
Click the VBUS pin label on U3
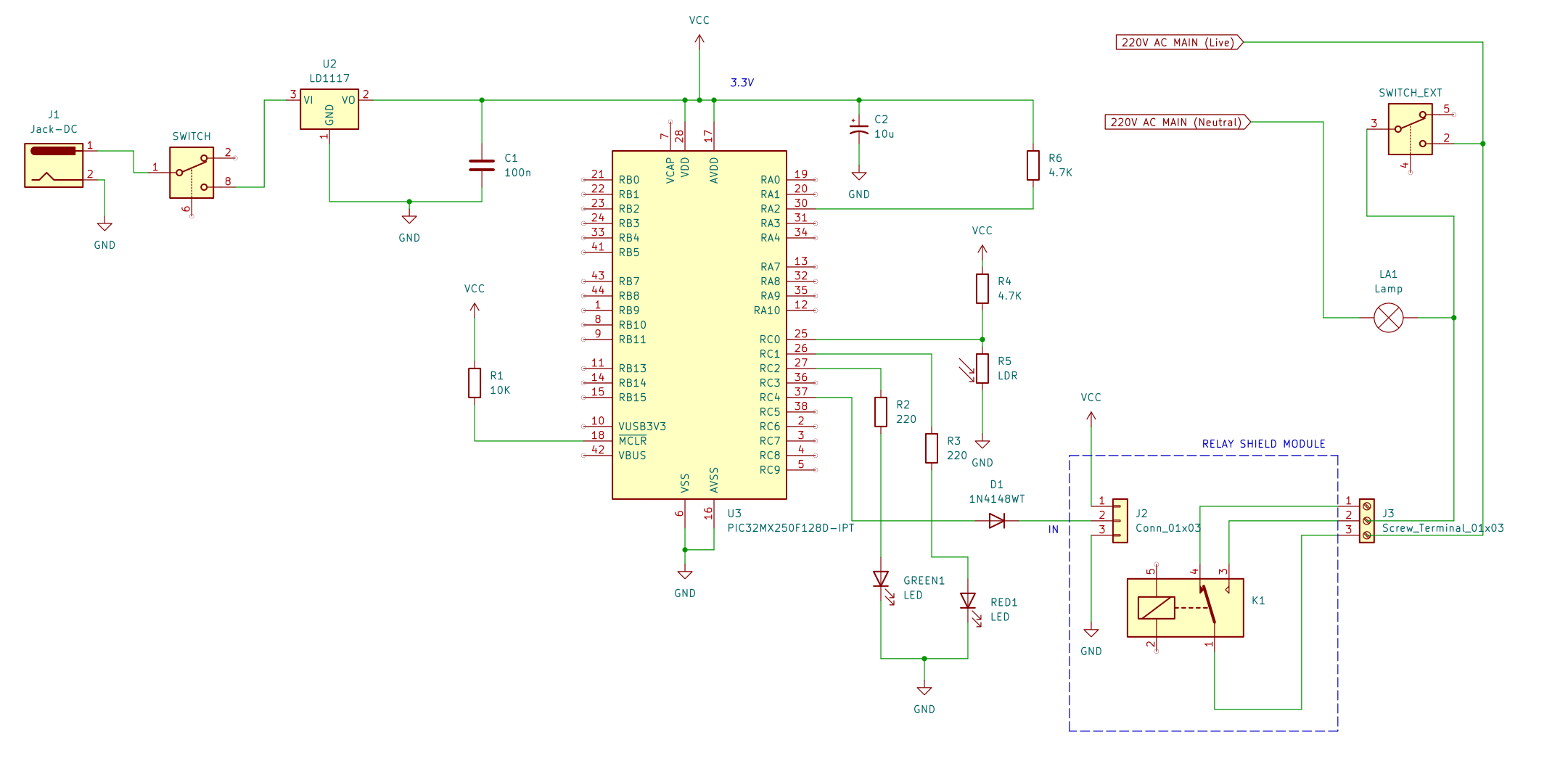click(632, 456)
